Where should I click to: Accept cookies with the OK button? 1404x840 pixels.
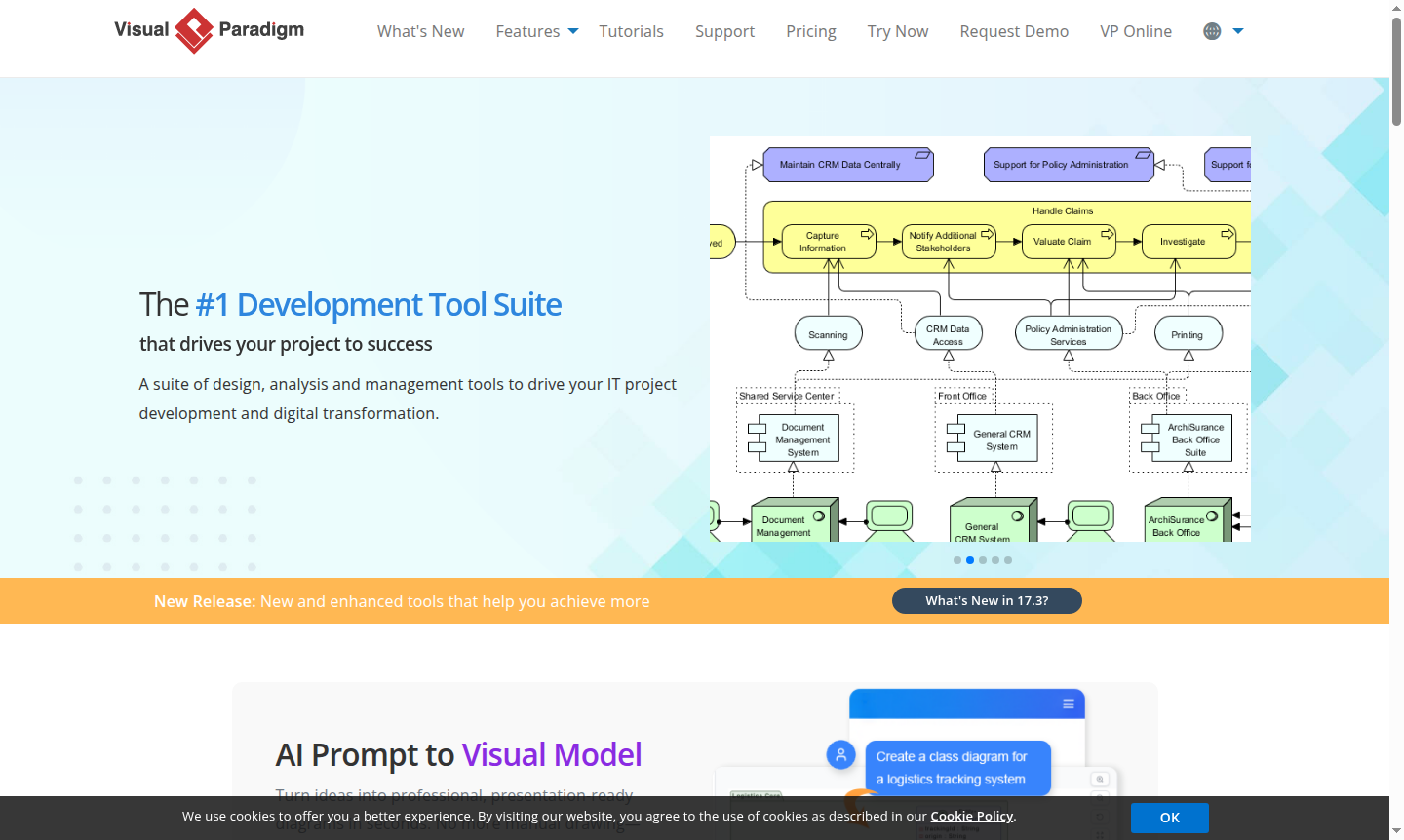[x=1169, y=818]
